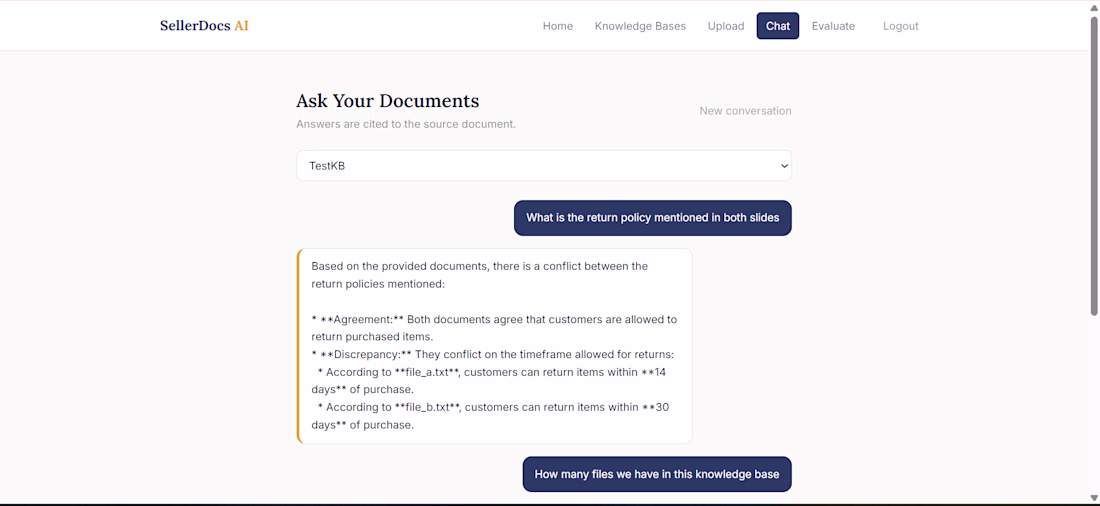The height and width of the screenshot is (506, 1100).
Task: Click the 'Based on the provided documents' sentence
Action: (480, 275)
